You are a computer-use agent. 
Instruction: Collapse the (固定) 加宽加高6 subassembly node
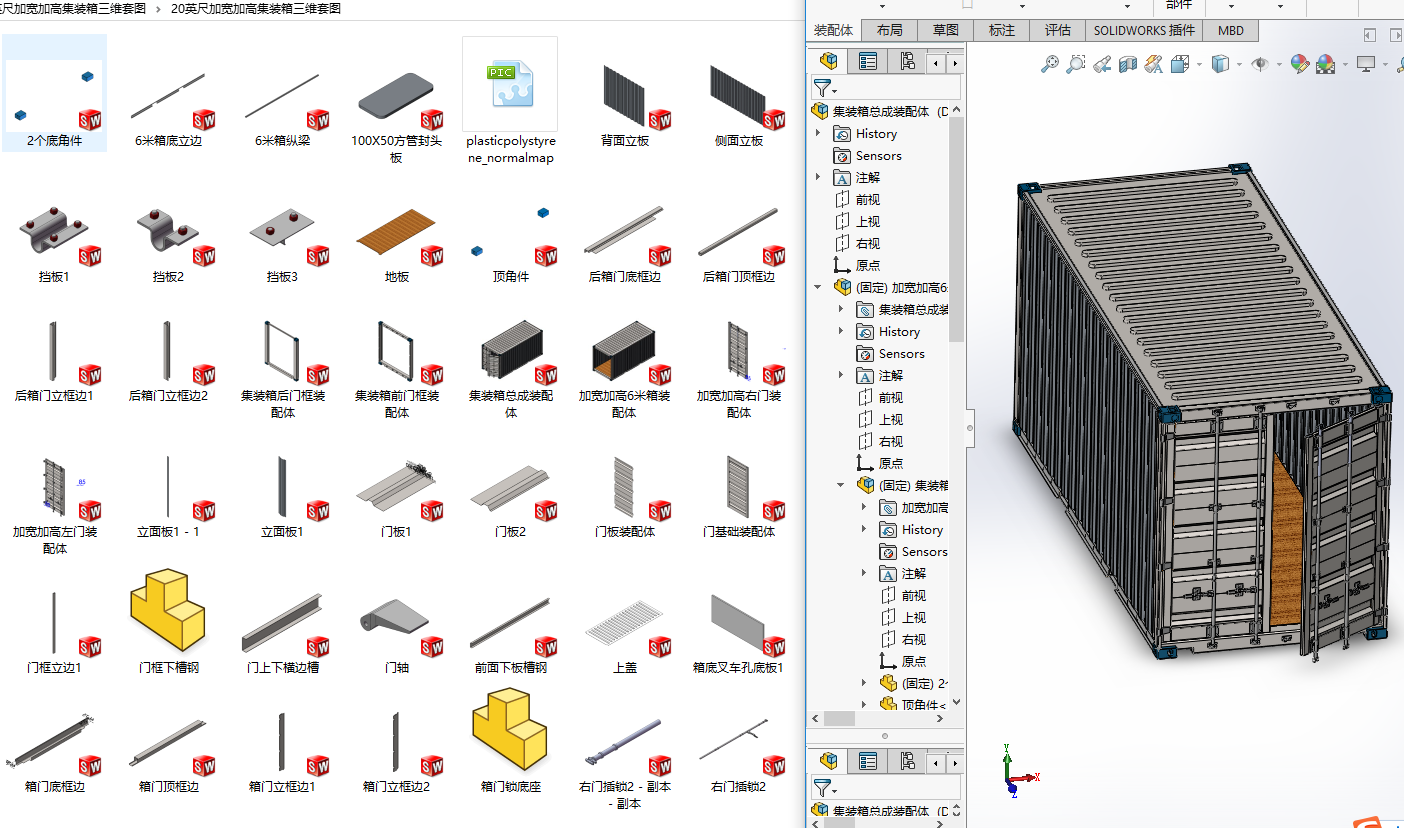coord(818,287)
